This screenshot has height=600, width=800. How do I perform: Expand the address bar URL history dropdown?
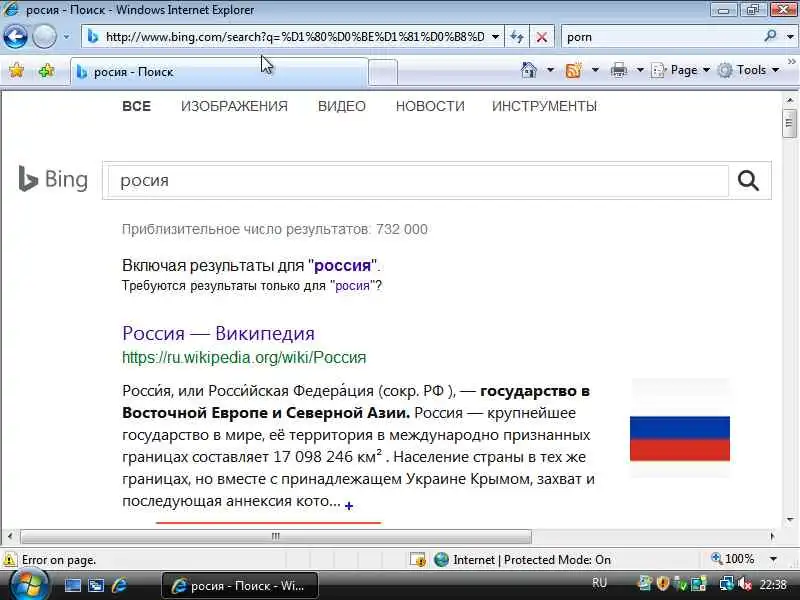click(x=495, y=37)
